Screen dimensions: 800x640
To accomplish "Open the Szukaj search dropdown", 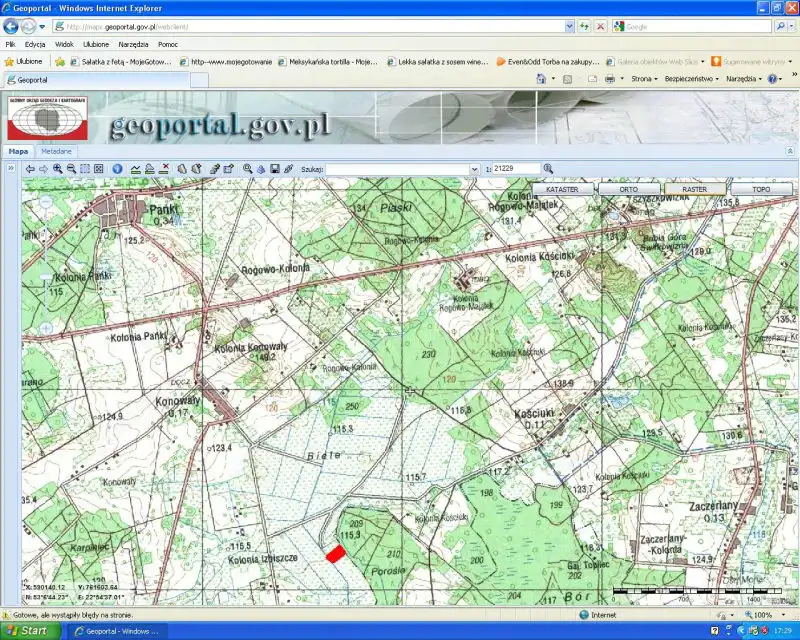I will tap(474, 169).
